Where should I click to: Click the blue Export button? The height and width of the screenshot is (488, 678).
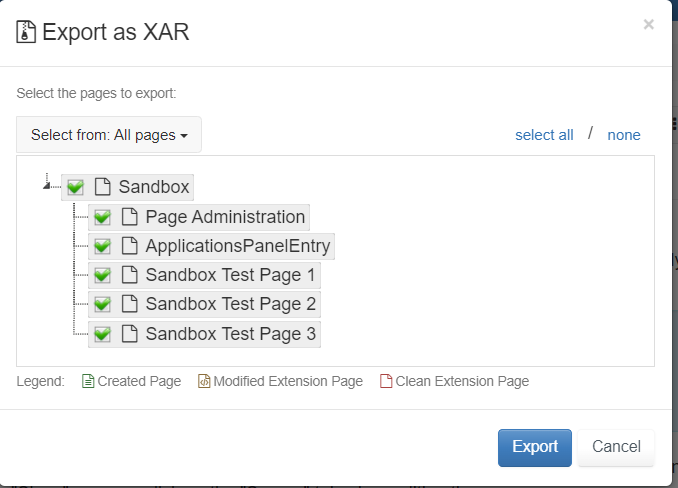tap(535, 448)
